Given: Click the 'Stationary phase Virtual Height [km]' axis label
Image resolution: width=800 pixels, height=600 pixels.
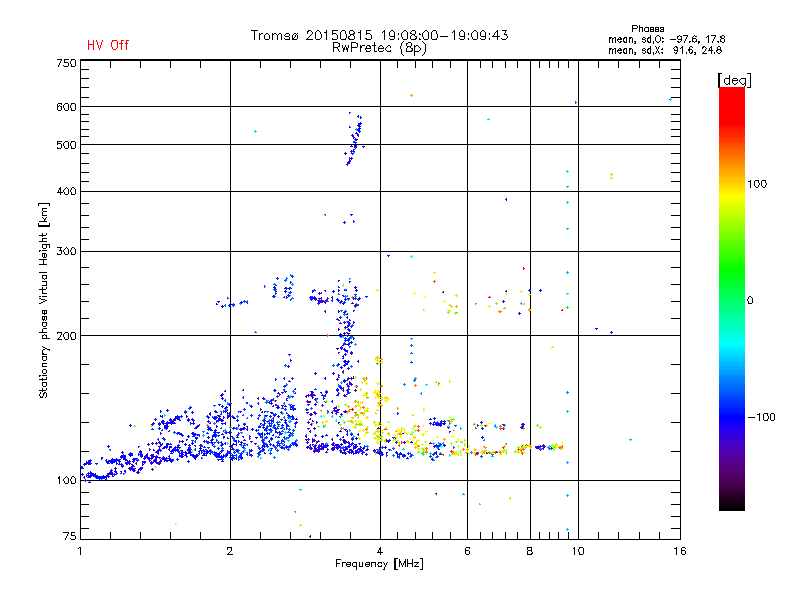Looking at the screenshot, I should click(x=44, y=300).
